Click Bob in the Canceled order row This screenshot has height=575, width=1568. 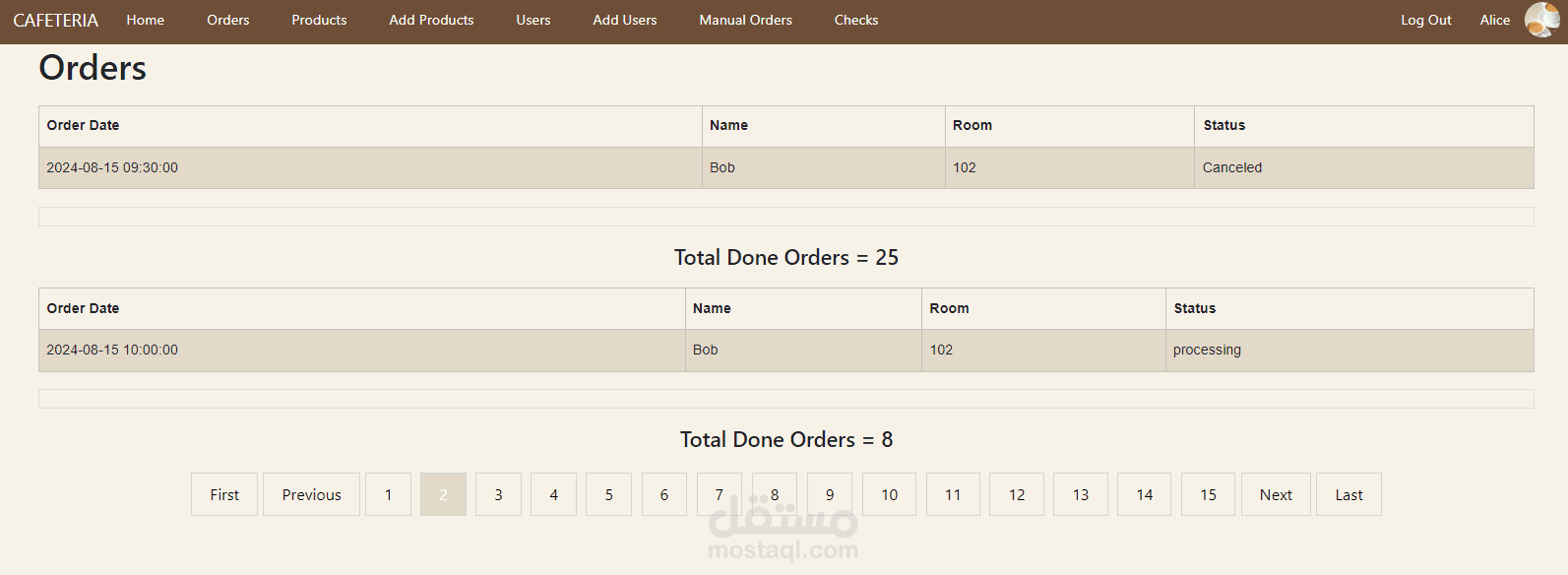click(x=824, y=167)
